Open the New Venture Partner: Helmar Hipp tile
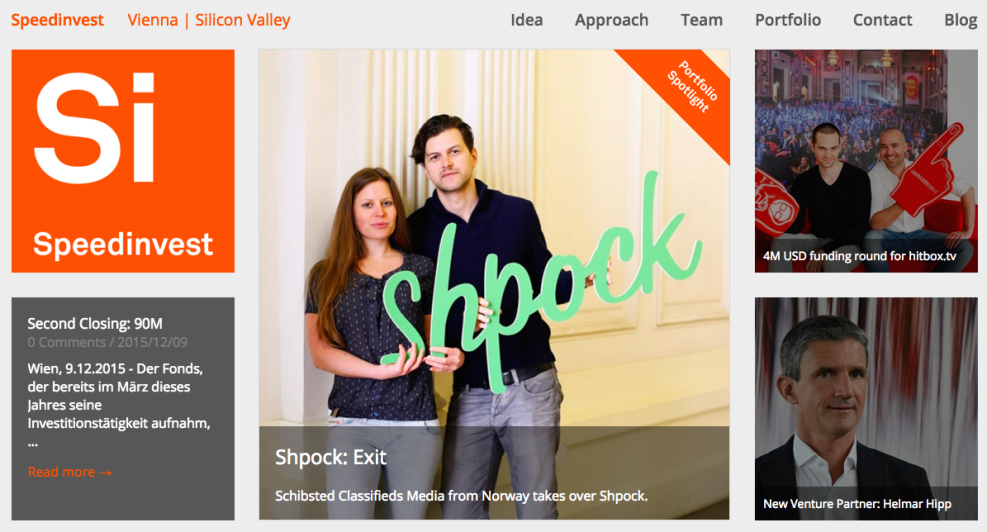The width and height of the screenshot is (987, 532). [x=866, y=409]
